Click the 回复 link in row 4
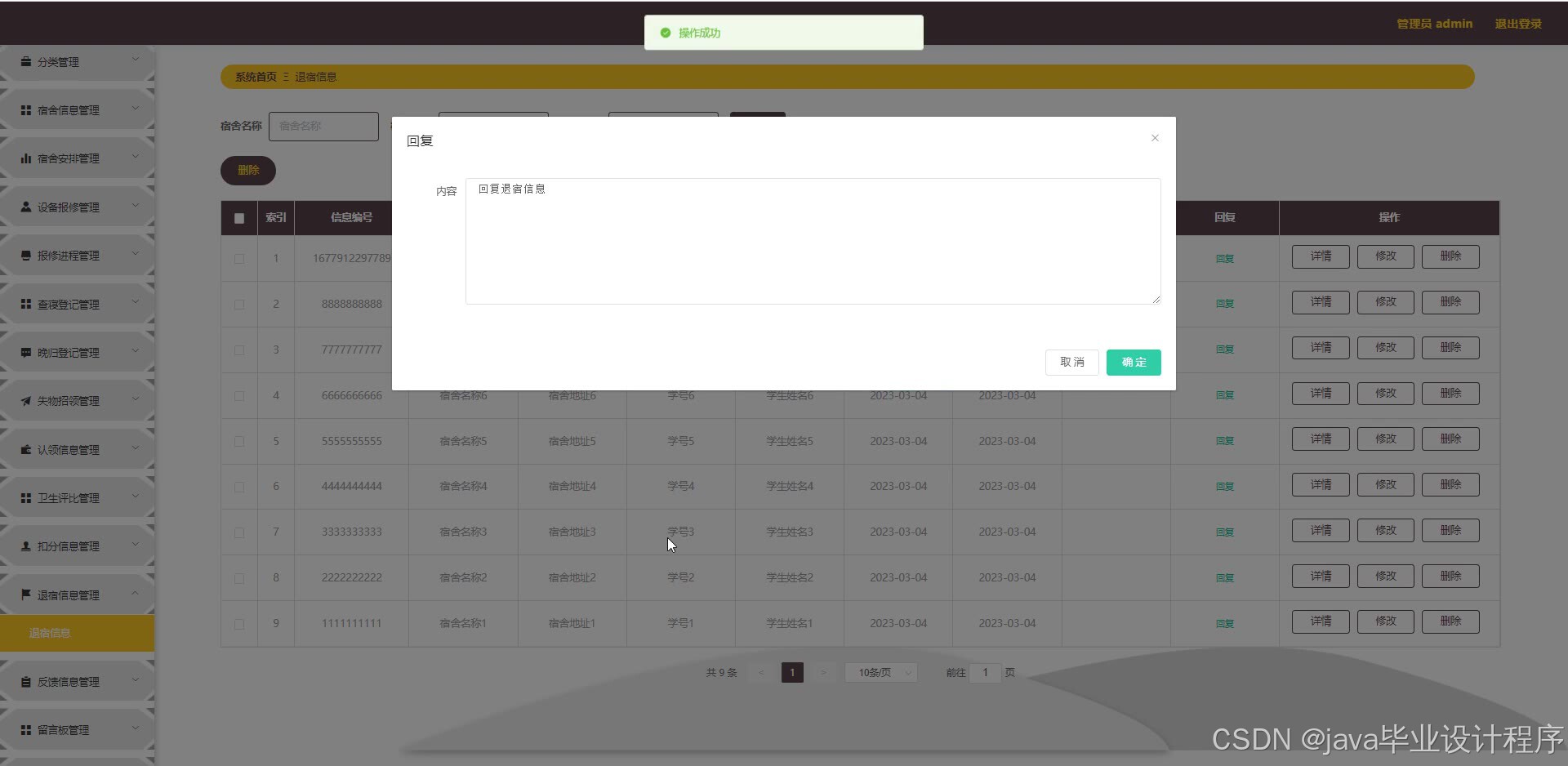Image resolution: width=1568 pixels, height=766 pixels. (x=1224, y=395)
